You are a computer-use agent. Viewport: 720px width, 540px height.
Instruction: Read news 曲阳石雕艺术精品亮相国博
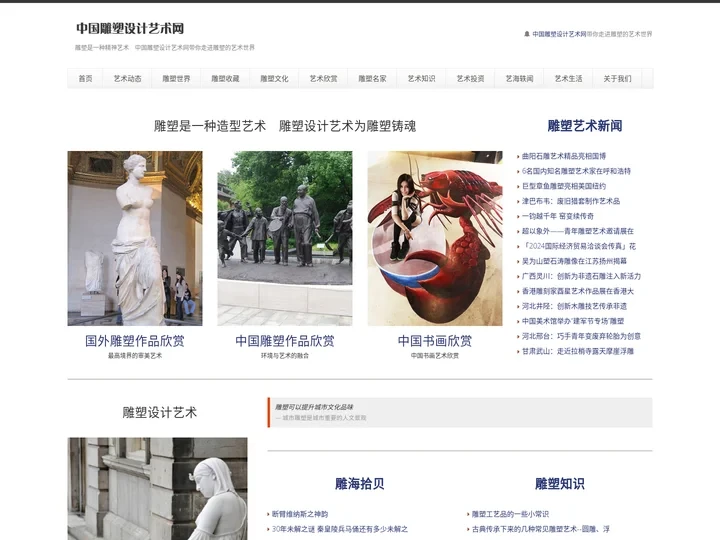point(564,156)
